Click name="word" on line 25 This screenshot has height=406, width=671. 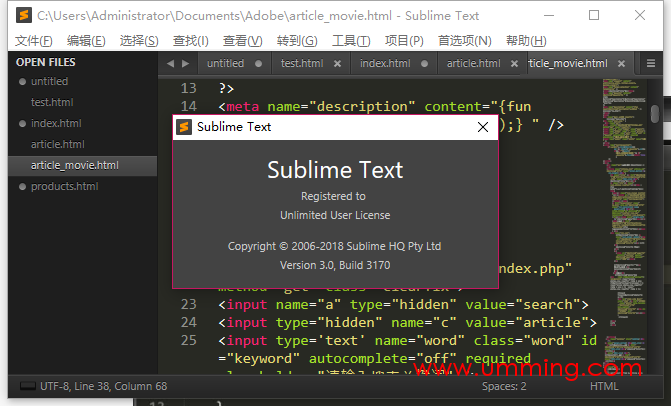419,341
